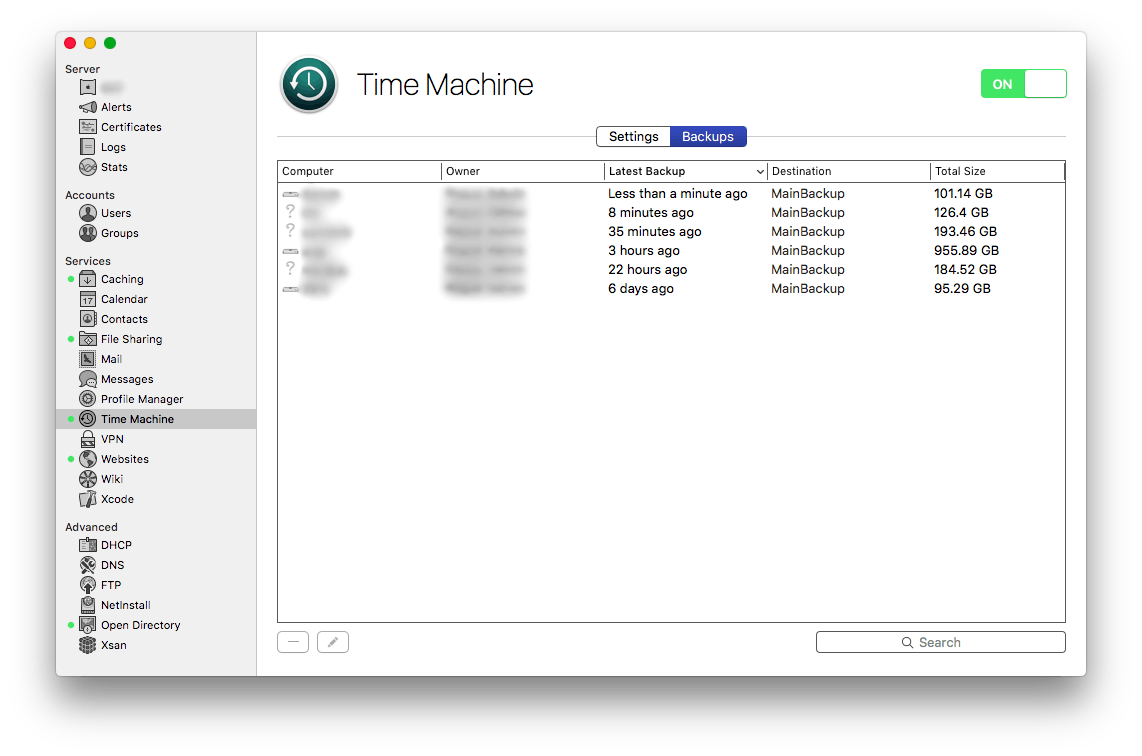Select the backup from '6 days ago'

point(671,288)
